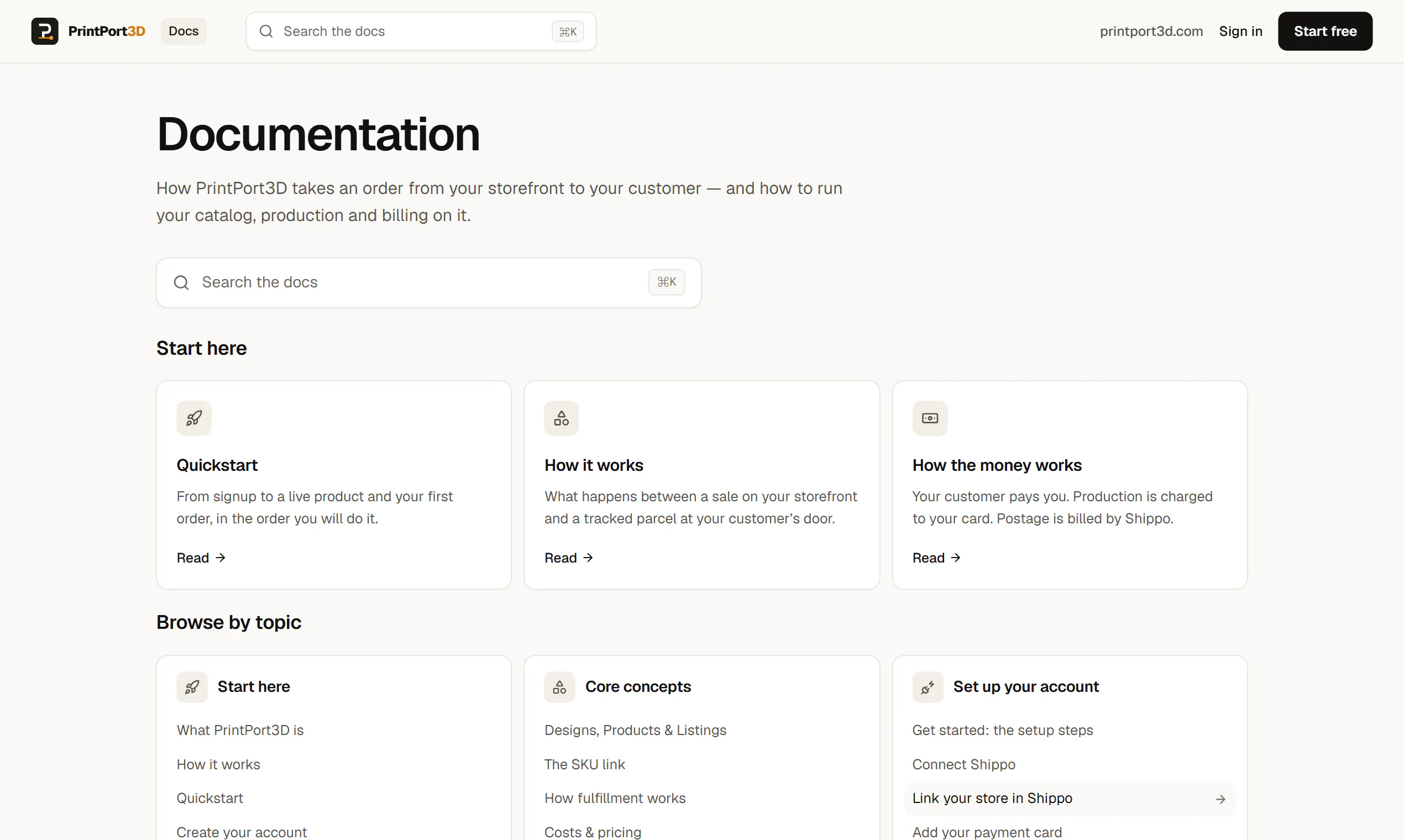Open Get started: the setup steps article
Viewport: 1404px width, 840px height.
1003,730
